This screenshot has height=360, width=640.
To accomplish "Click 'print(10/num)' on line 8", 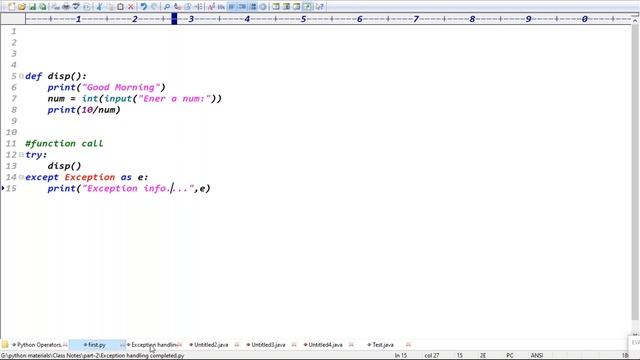I will 84,110.
